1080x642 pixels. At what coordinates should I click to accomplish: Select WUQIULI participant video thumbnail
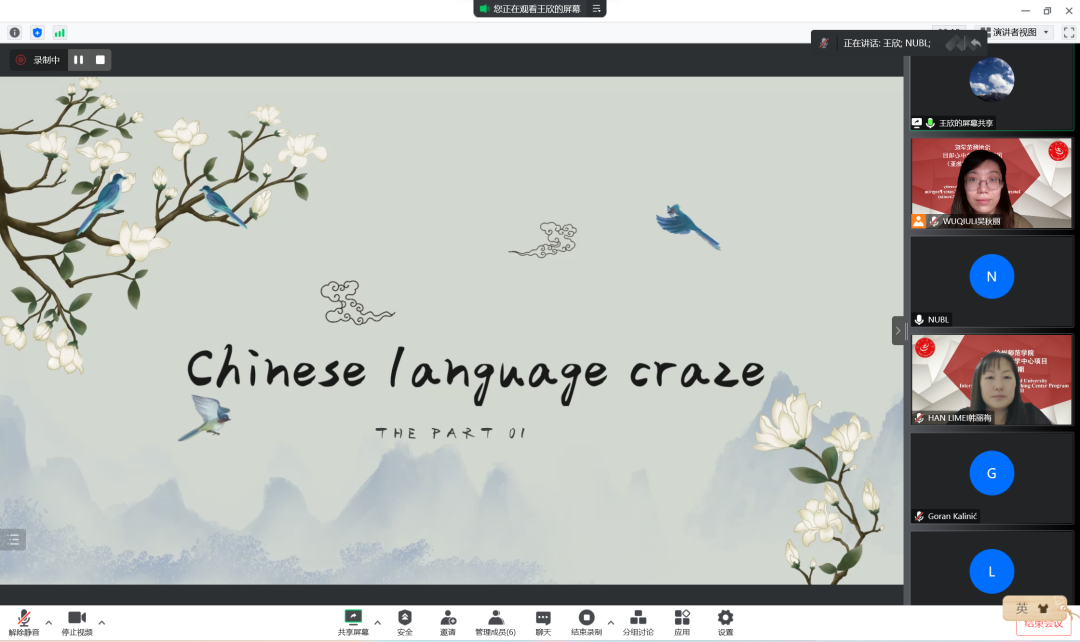(x=991, y=183)
